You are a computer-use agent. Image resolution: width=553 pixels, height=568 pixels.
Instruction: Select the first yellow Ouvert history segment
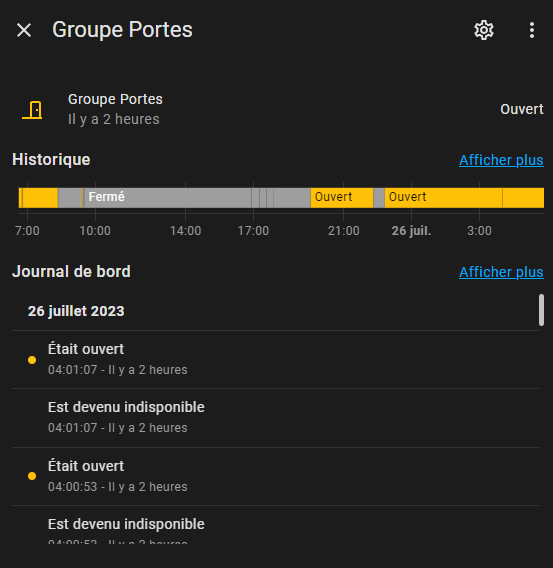(x=342, y=198)
